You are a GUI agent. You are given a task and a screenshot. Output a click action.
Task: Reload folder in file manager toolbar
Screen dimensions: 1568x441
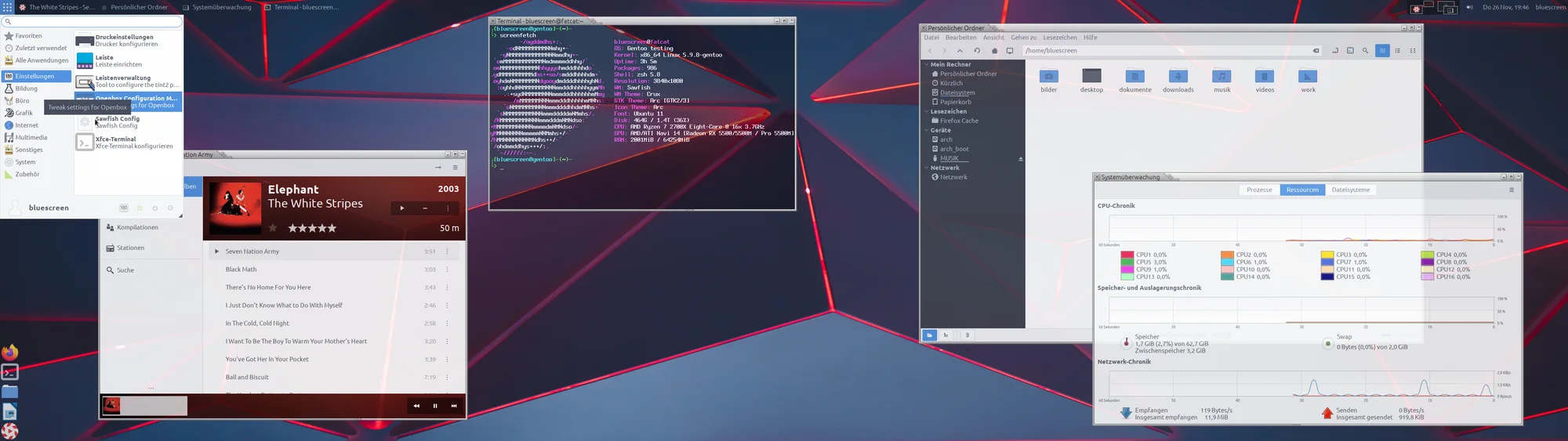coord(977,51)
